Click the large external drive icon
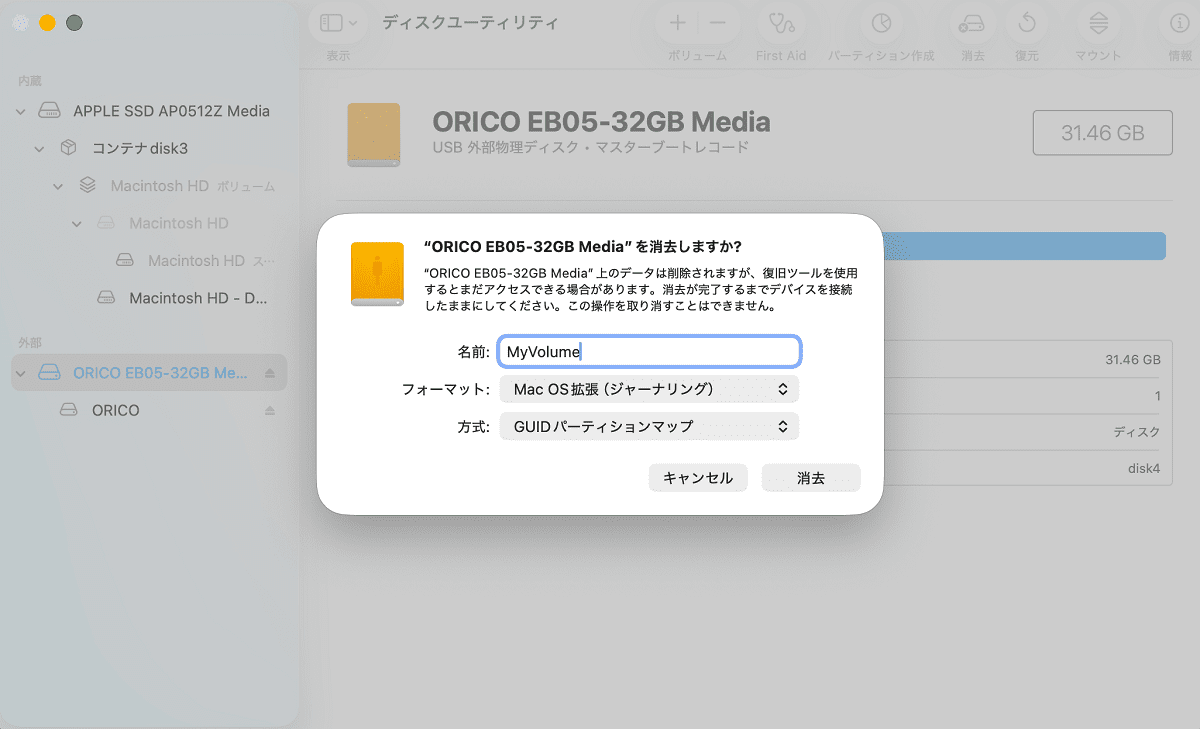Image resolution: width=1200 pixels, height=729 pixels. tap(373, 134)
